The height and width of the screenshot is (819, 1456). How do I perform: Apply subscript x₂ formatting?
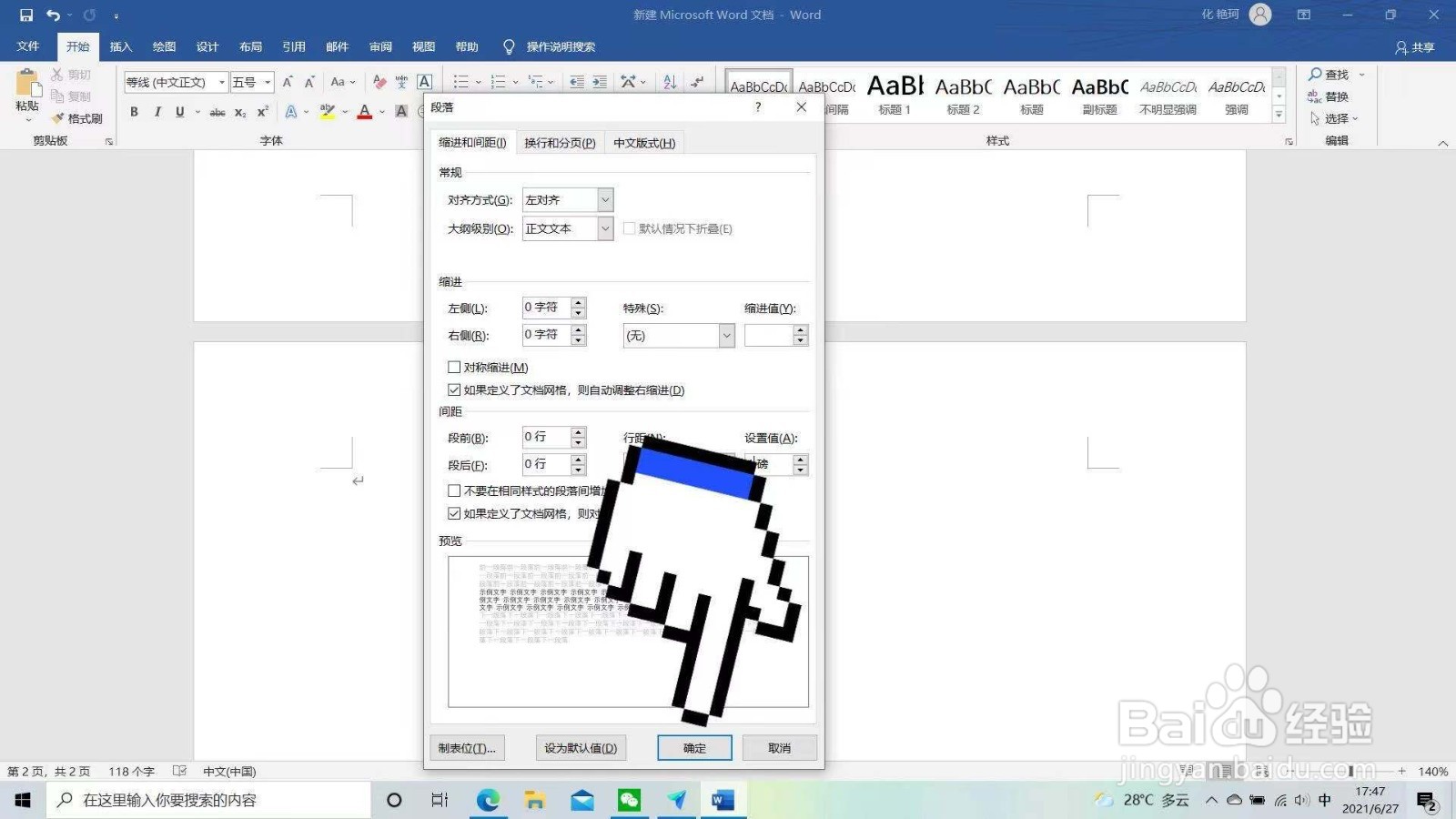240,112
